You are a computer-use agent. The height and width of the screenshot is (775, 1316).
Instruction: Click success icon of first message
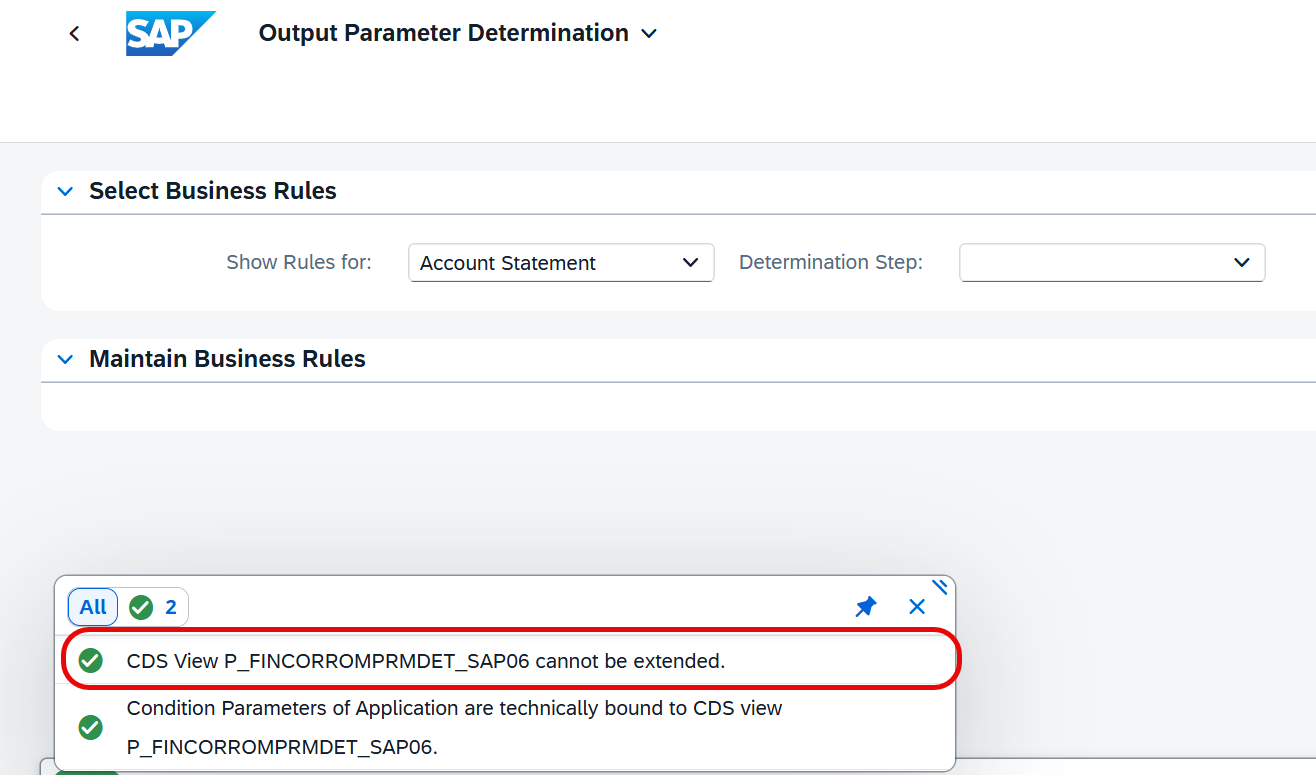click(x=91, y=661)
